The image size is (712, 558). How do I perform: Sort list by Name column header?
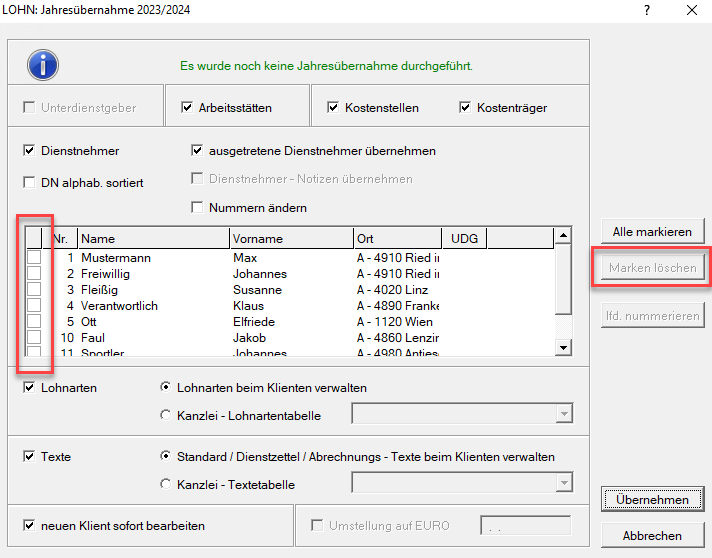pos(152,239)
